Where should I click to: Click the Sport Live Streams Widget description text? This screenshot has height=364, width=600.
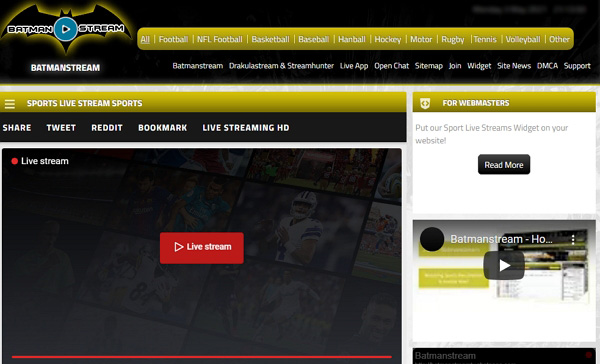[492, 134]
